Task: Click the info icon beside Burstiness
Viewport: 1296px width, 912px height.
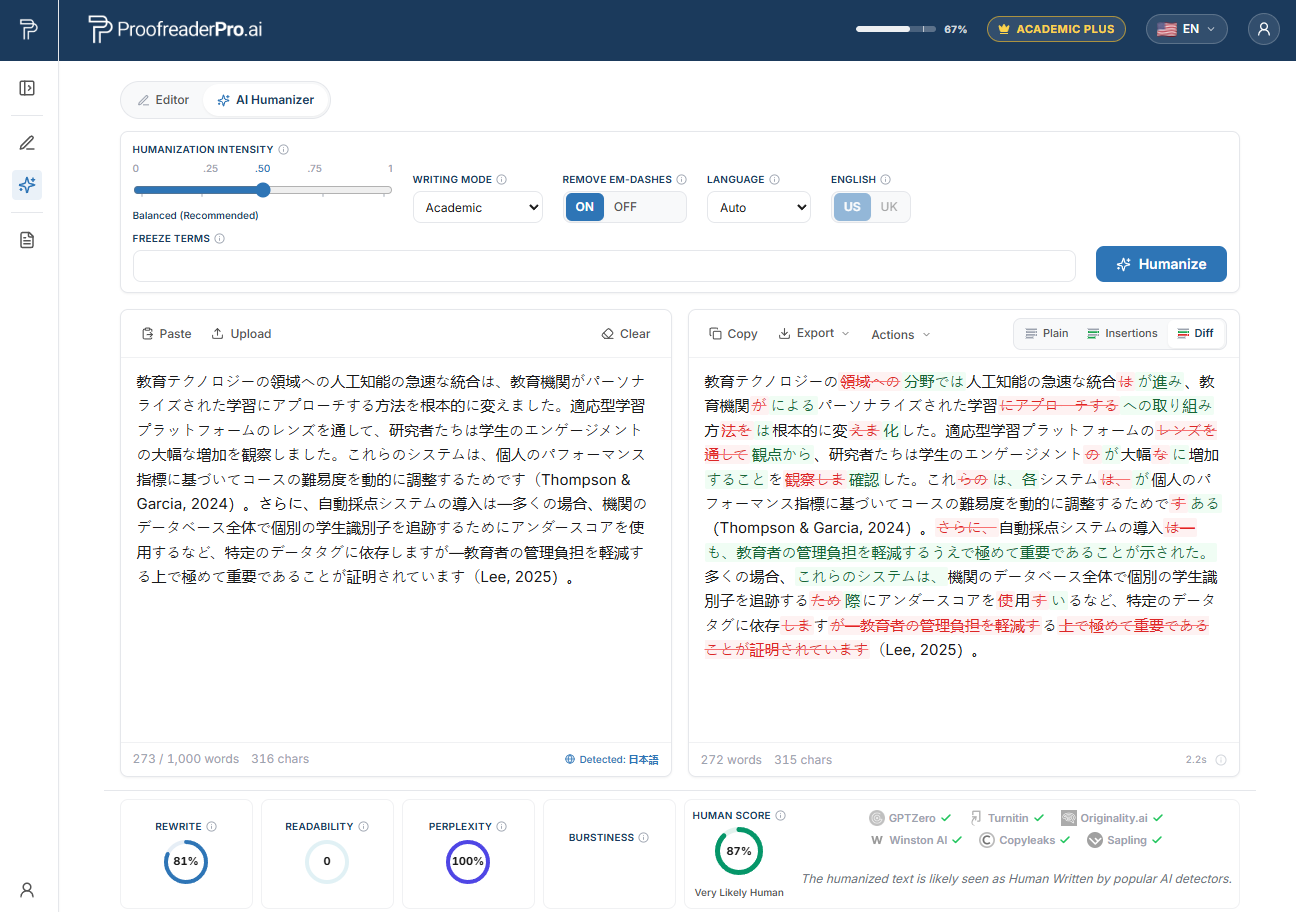Action: pos(644,838)
